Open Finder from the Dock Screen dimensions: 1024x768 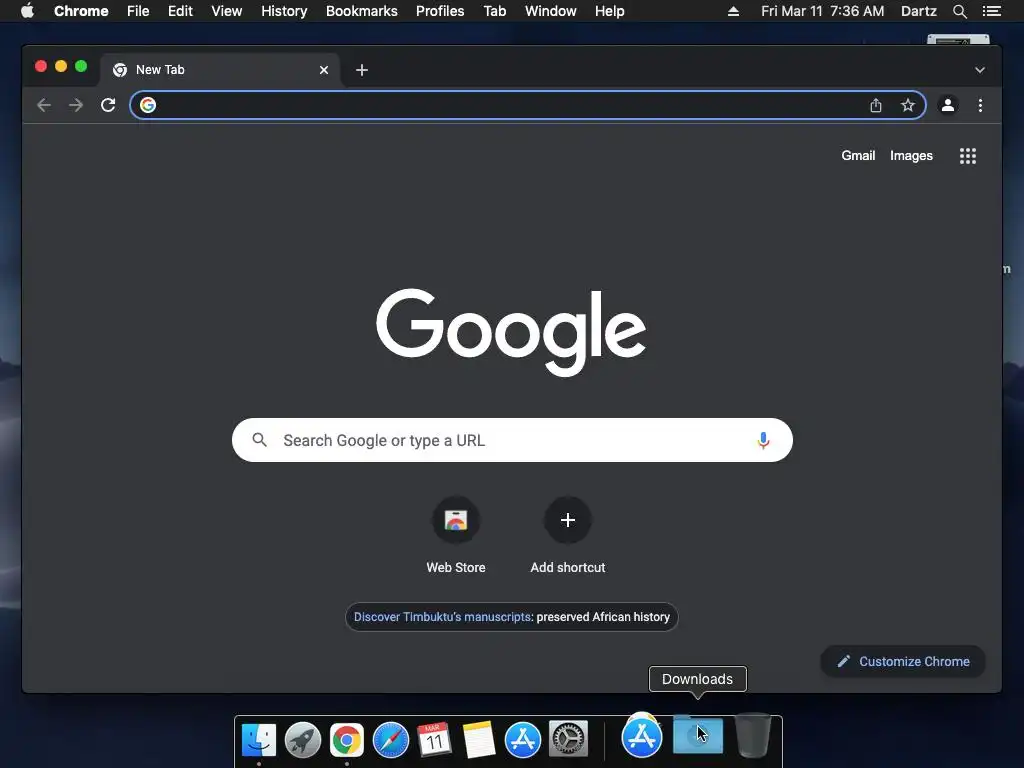tap(259, 740)
